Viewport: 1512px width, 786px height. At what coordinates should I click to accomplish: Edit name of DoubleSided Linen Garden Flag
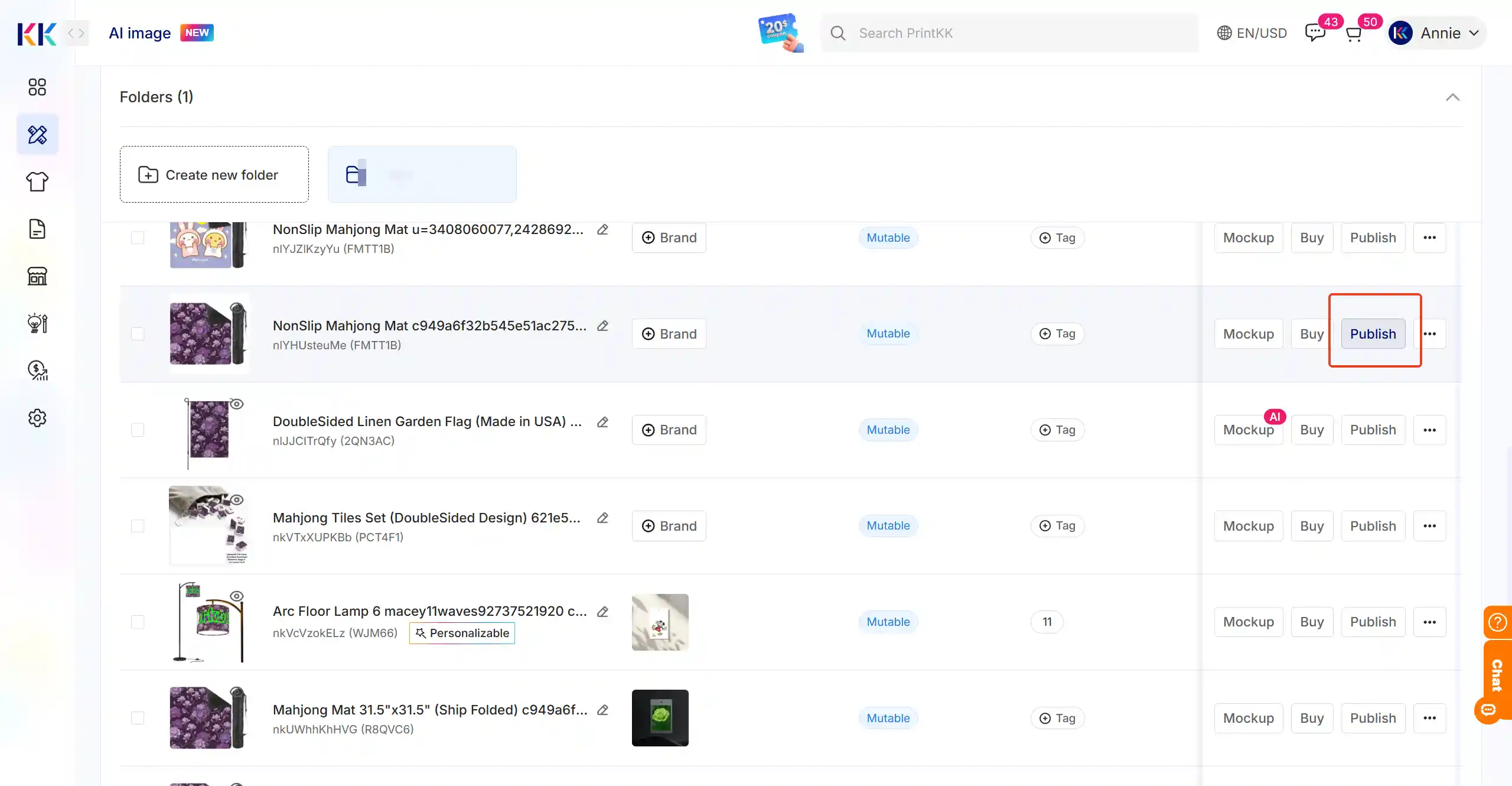click(x=602, y=422)
